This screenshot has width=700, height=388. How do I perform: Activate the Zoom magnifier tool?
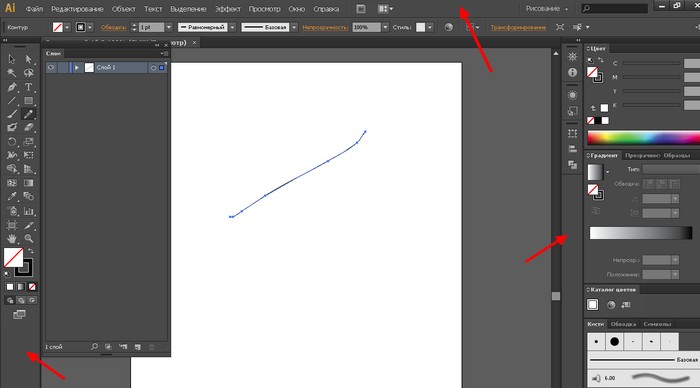tap(29, 238)
